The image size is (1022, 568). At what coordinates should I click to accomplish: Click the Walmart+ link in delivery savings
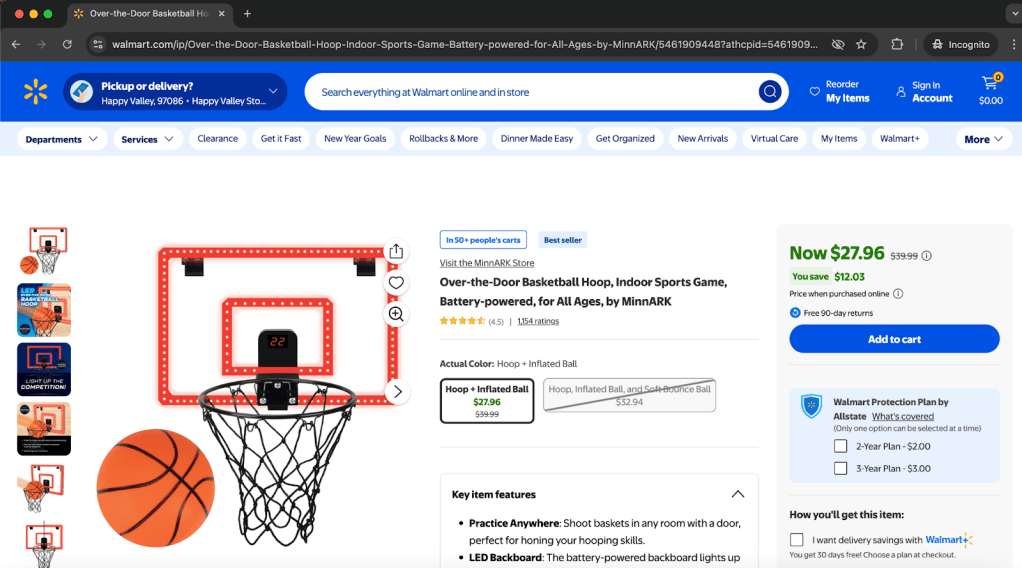[x=948, y=539]
